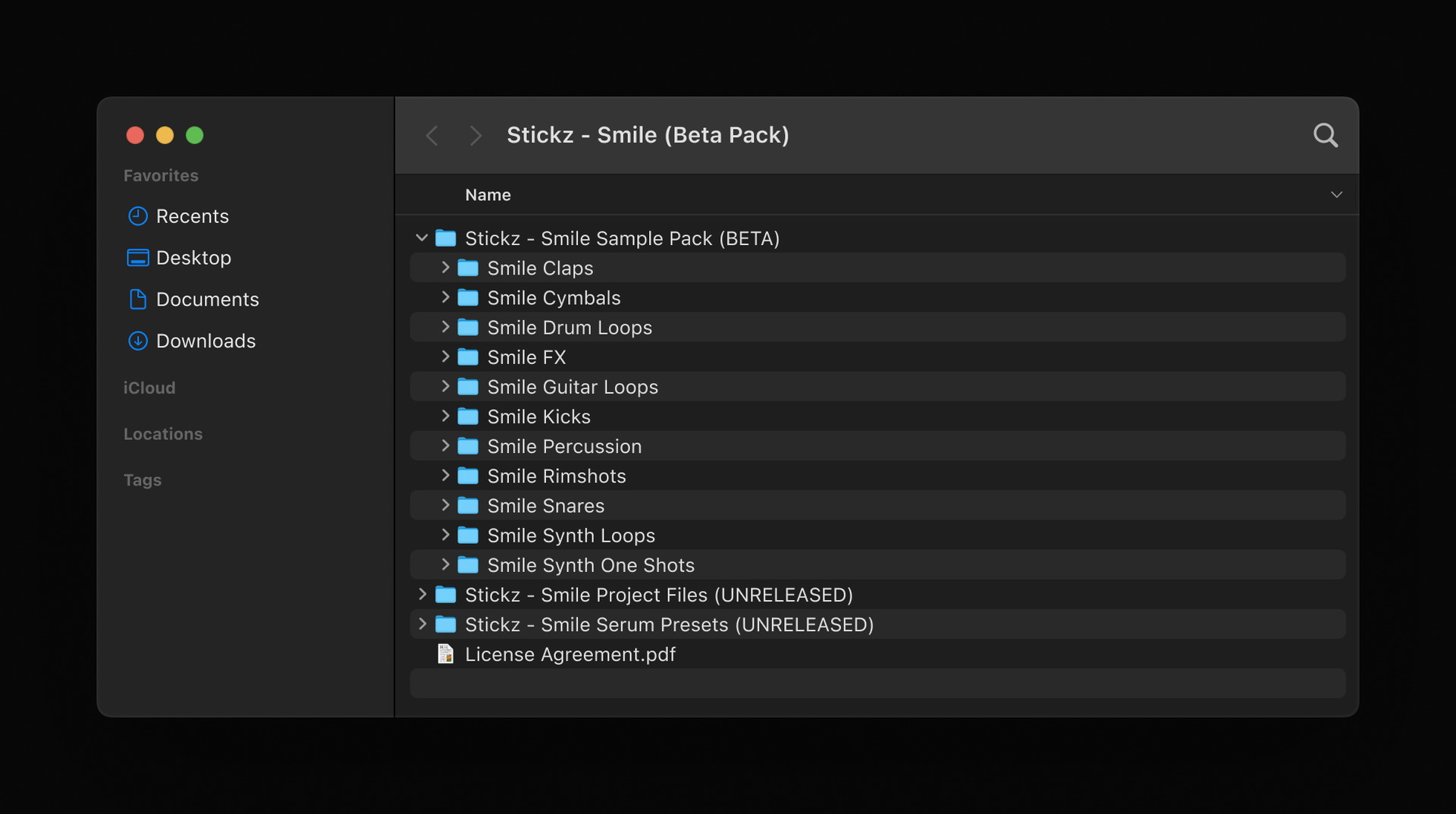Click the Smile Sample Pack (BETA) folder icon
This screenshot has height=814, width=1456.
pyautogui.click(x=445, y=238)
